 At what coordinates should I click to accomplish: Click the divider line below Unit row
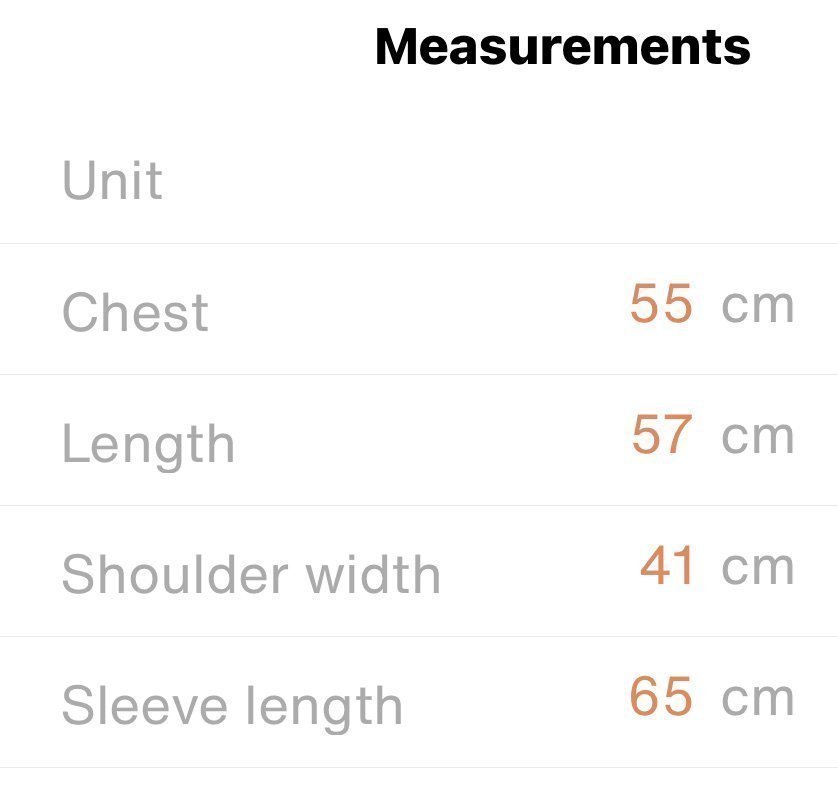point(419,243)
